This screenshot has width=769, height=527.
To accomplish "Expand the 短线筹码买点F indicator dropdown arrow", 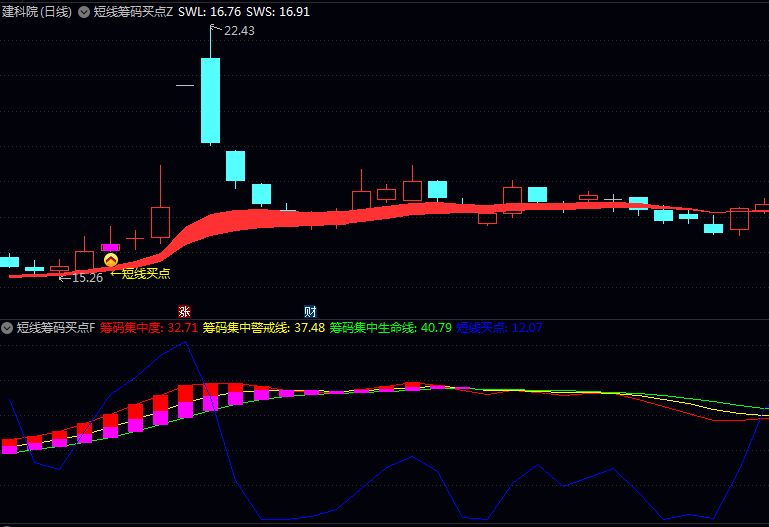I will (x=7, y=328).
